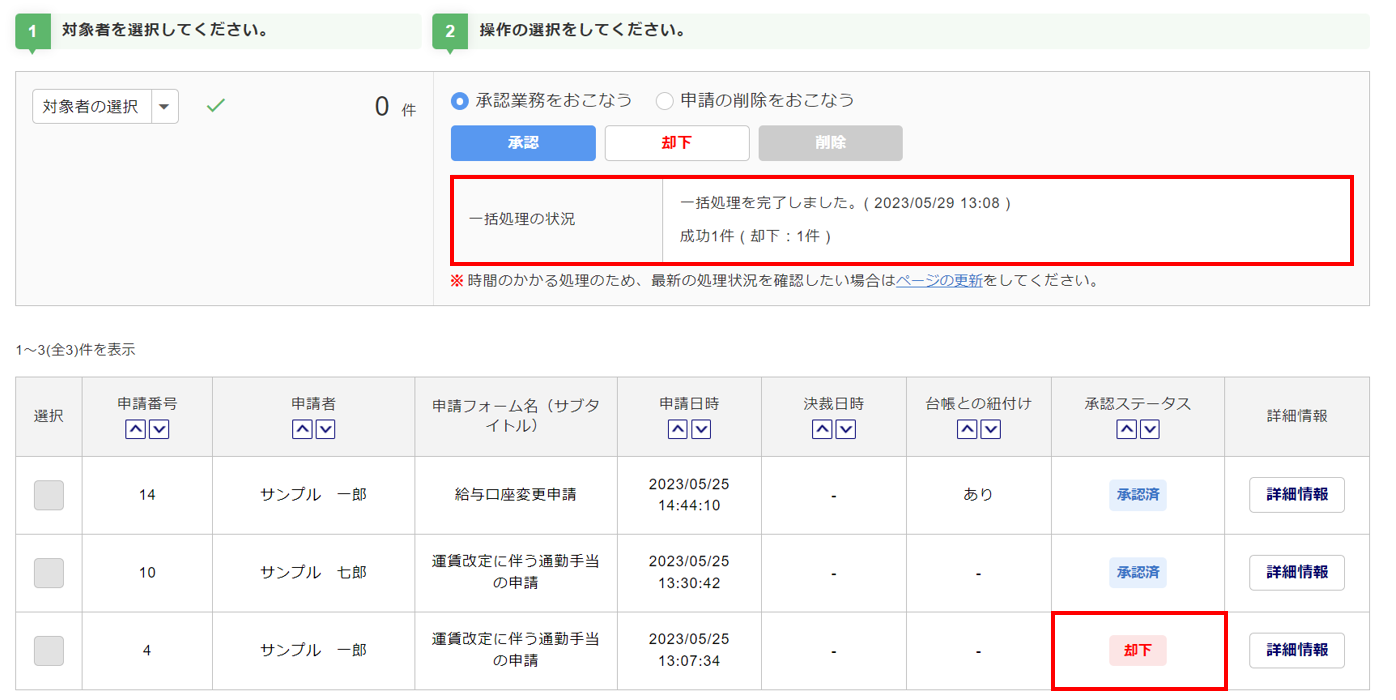Sort 承認ステータス column ascending

click(1126, 429)
